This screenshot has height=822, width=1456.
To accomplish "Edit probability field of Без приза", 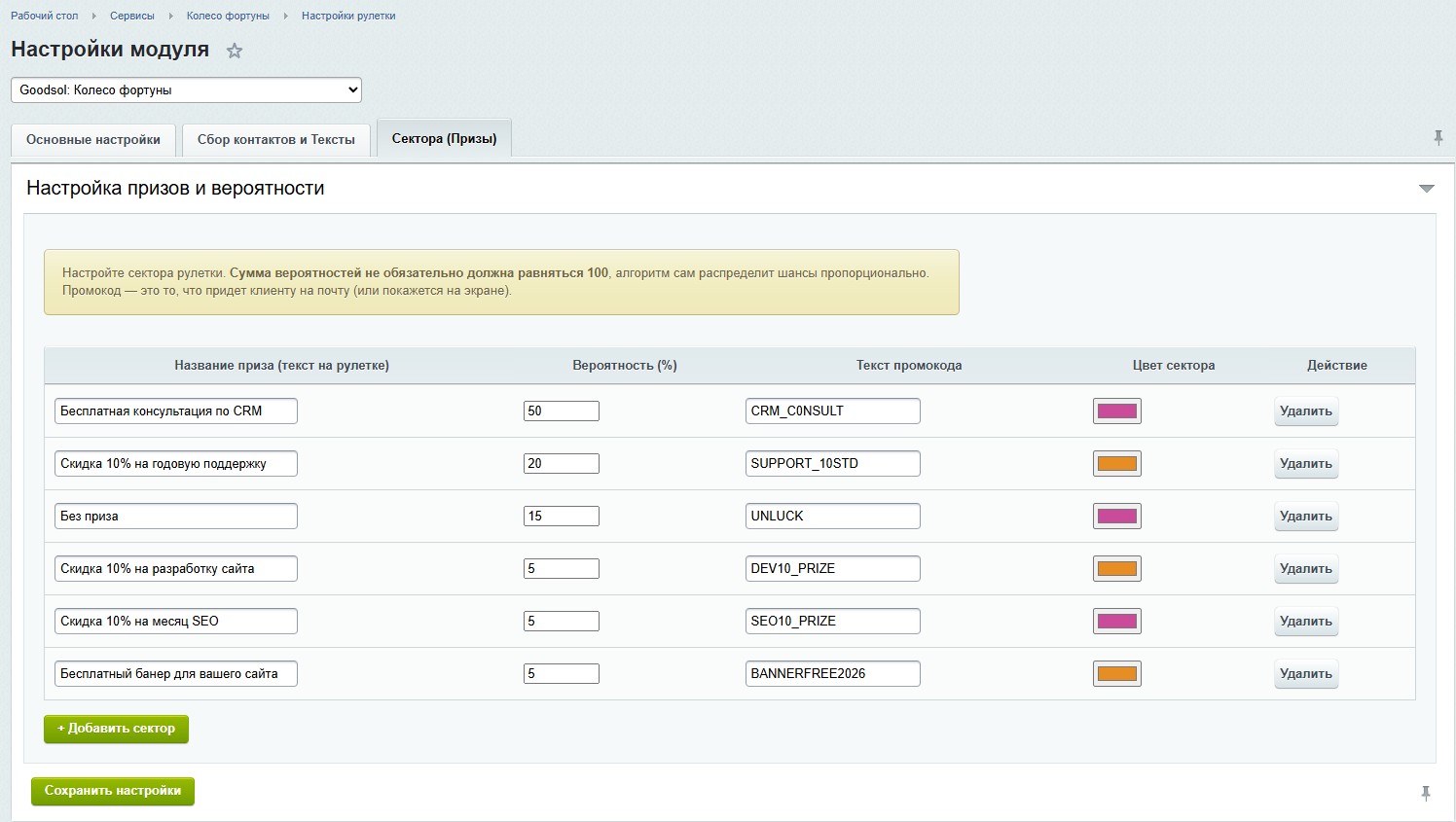I will [x=562, y=517].
